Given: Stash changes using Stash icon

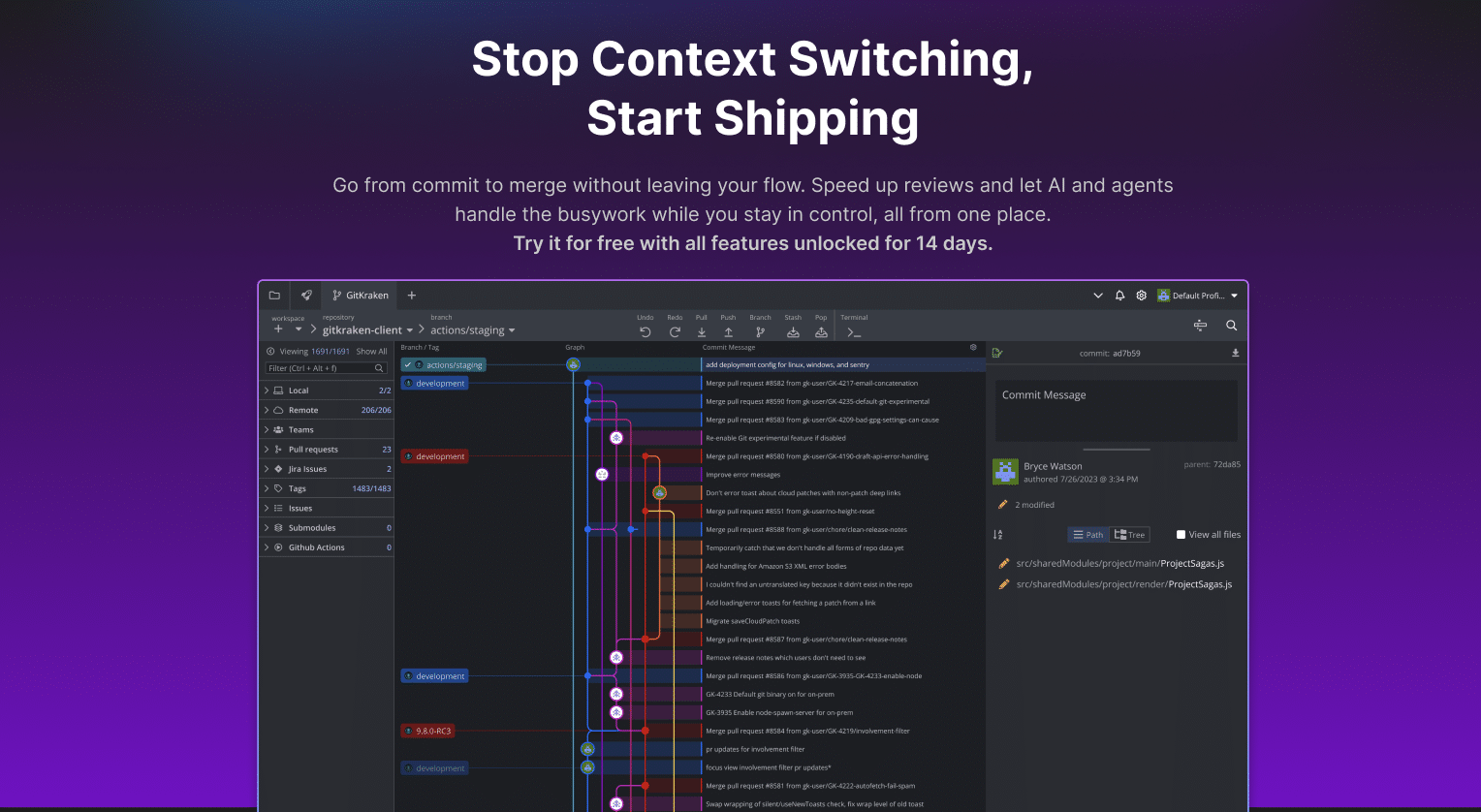Looking at the screenshot, I should (x=793, y=331).
